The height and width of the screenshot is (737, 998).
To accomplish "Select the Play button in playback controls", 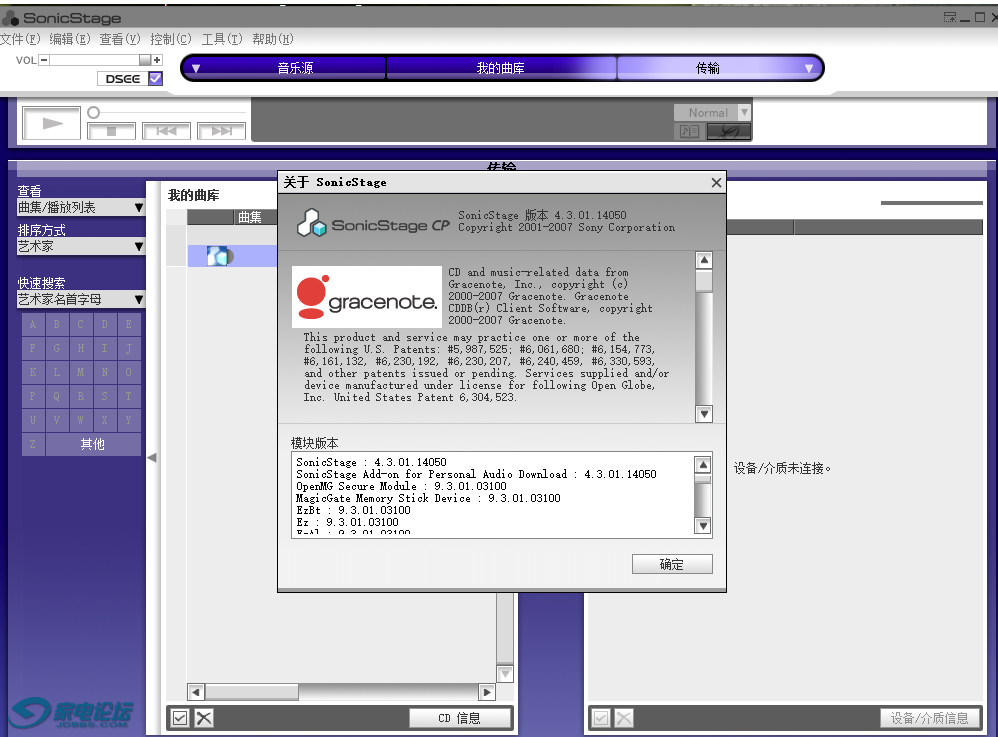I will [50, 123].
